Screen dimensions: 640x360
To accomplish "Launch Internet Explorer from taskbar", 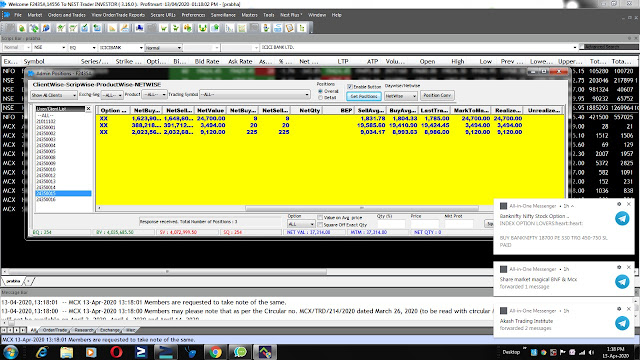I will [x=42, y=352].
